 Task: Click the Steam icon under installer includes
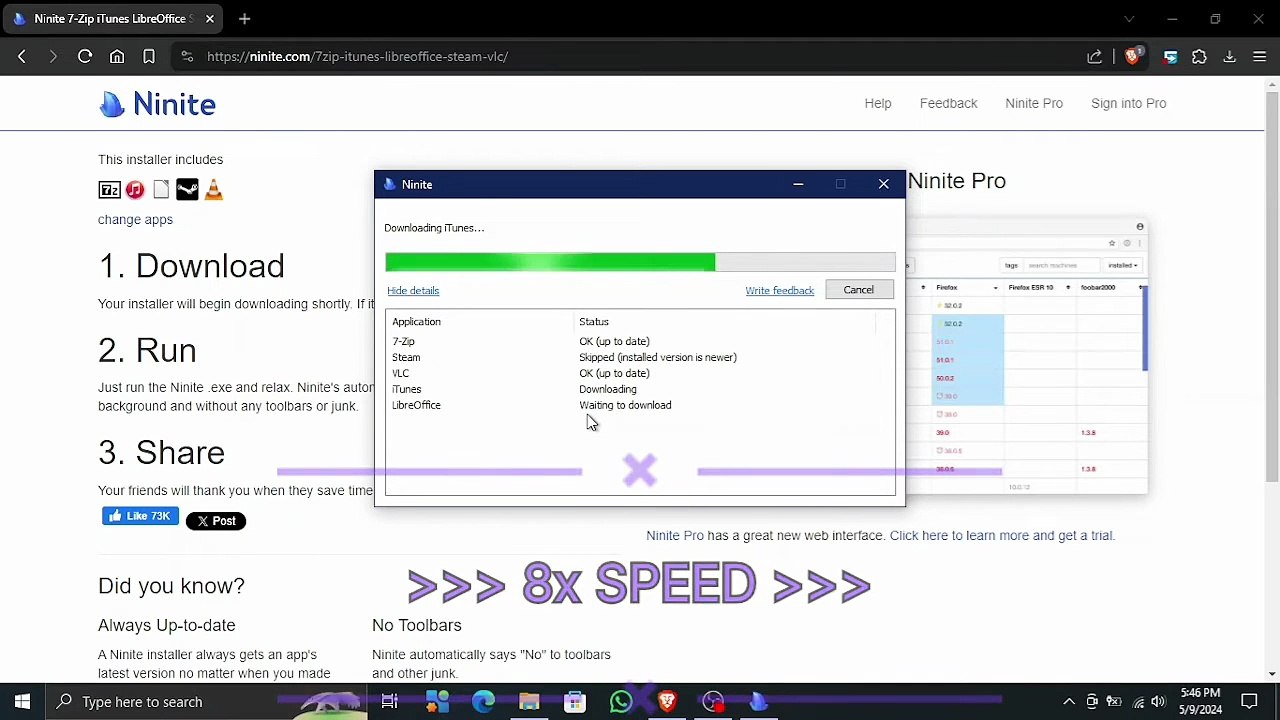pos(187,190)
